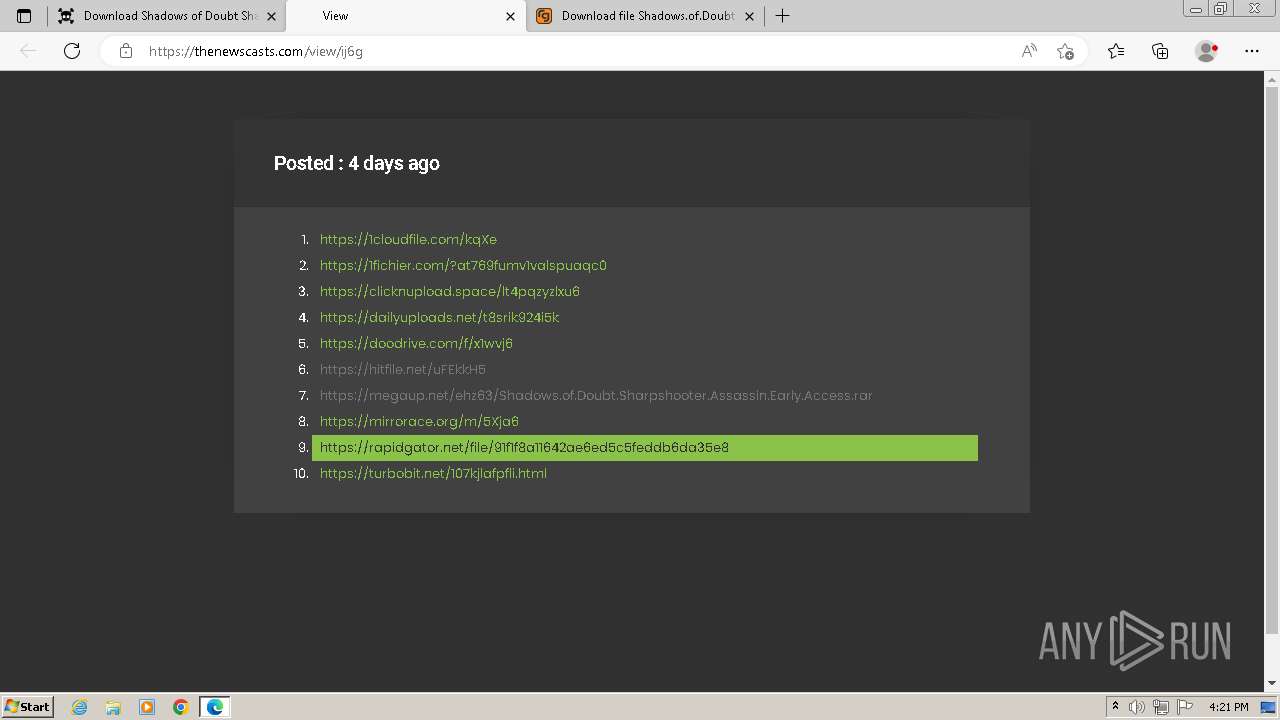Close the Download file Shadows.of.Doubt tab
Viewport: 1280px width, 720px height.
749,16
